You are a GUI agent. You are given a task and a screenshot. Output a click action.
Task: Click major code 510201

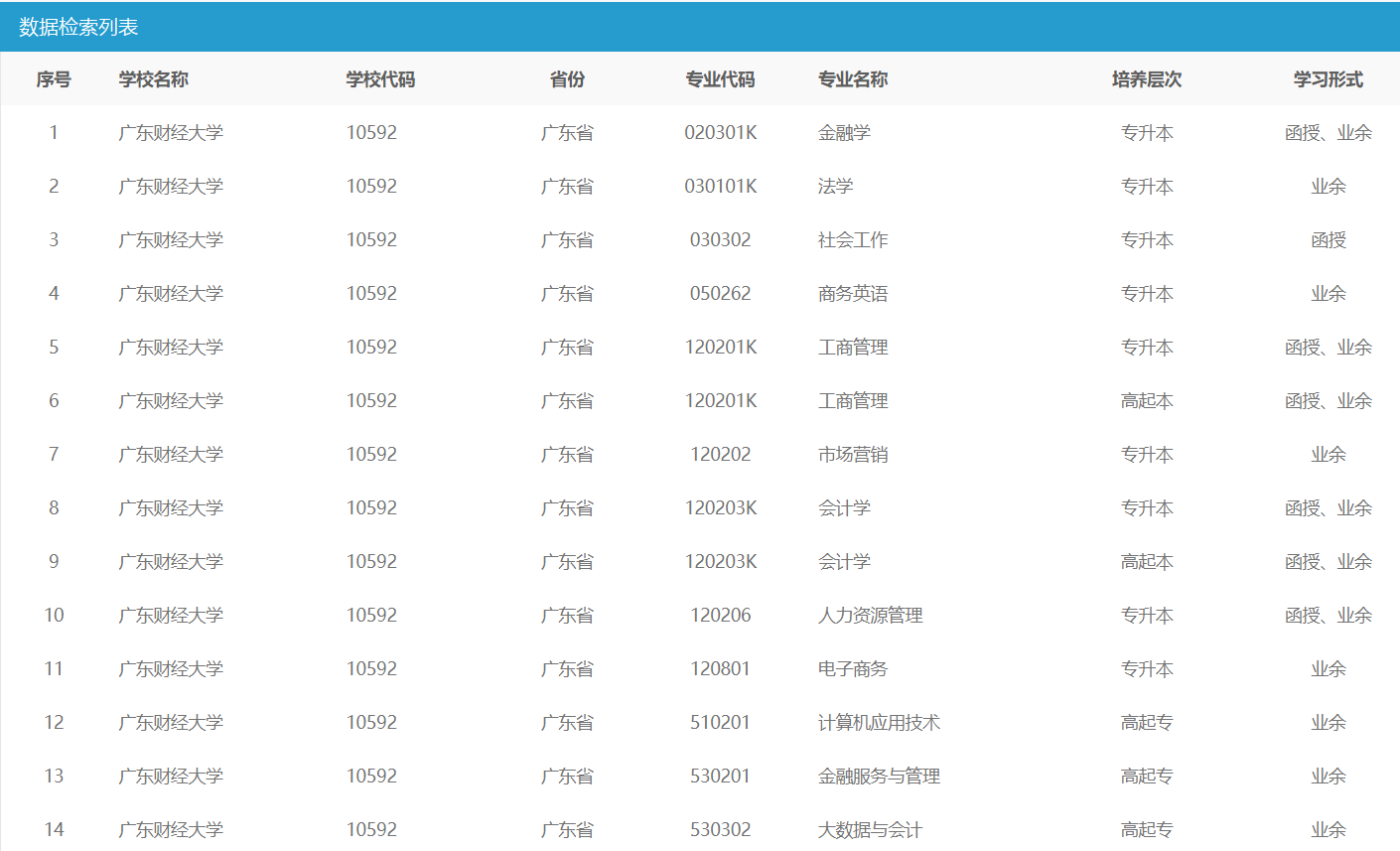click(721, 723)
